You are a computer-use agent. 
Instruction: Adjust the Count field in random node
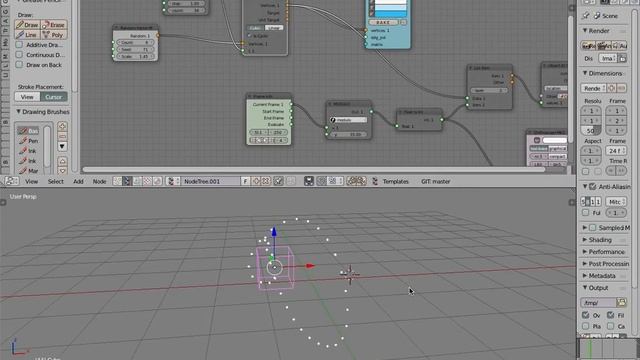pos(135,42)
